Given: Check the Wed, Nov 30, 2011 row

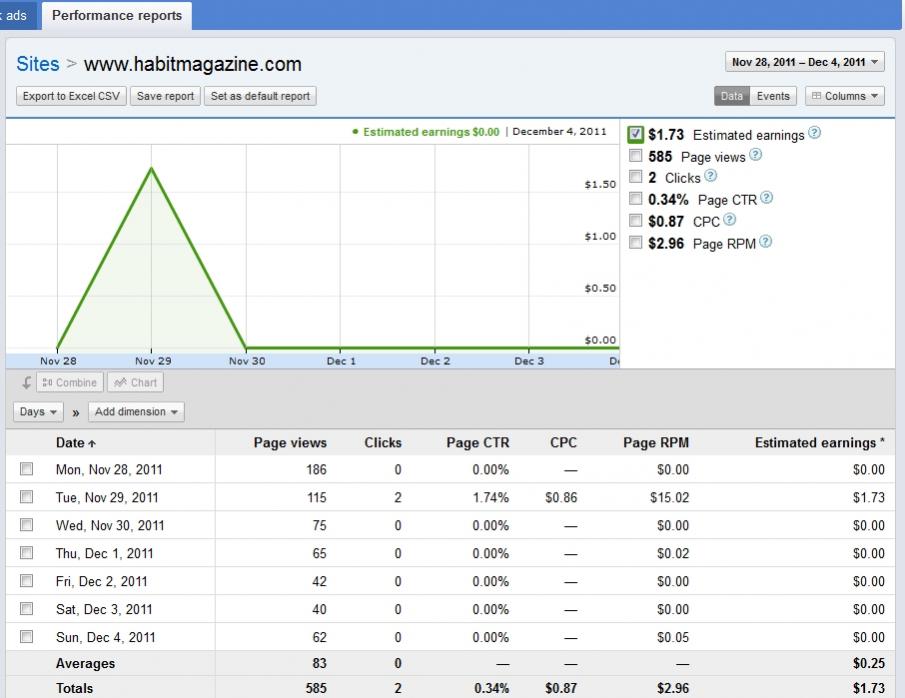Looking at the screenshot, I should 27,525.
